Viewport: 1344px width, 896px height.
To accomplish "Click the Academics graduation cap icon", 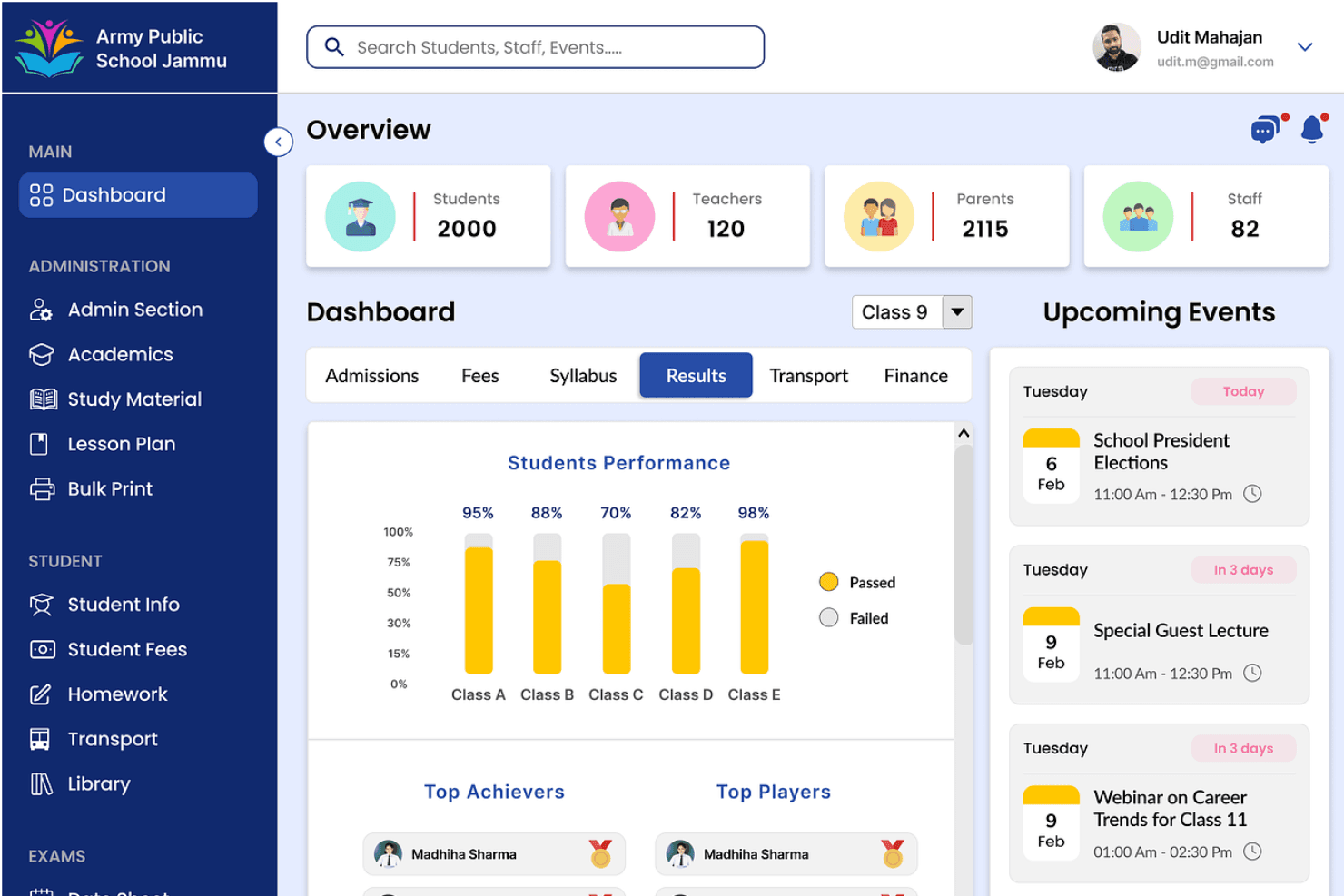I will (x=42, y=355).
